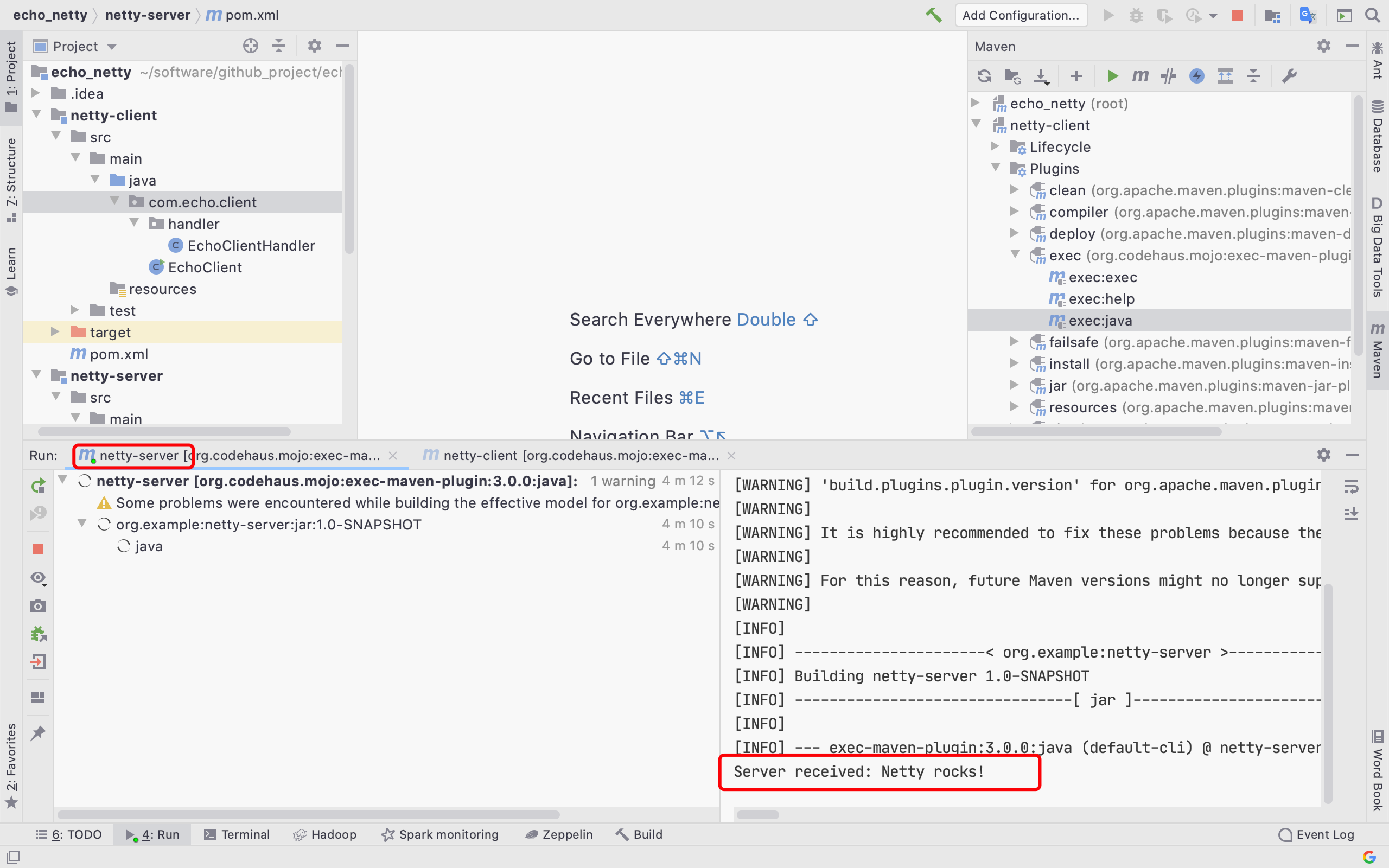Locate current file in Project panel
The width and height of the screenshot is (1389, 868).
pyautogui.click(x=250, y=46)
